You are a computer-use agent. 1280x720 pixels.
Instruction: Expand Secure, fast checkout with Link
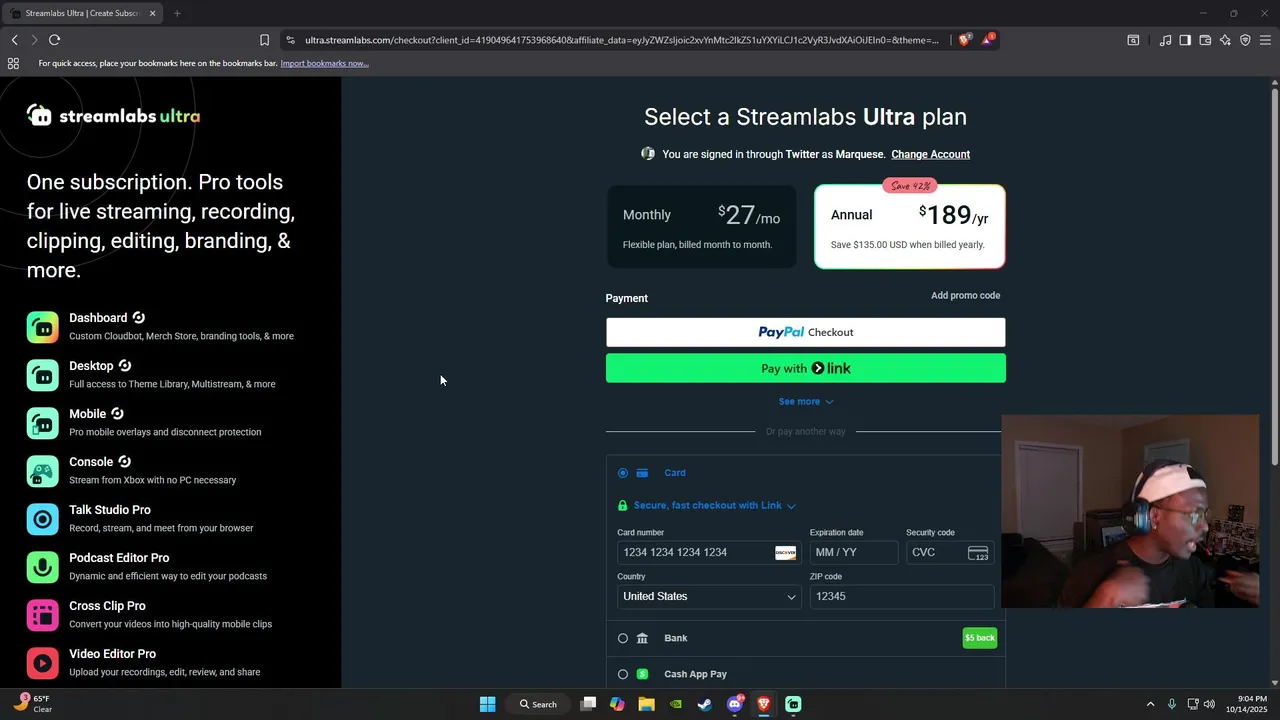[714, 505]
